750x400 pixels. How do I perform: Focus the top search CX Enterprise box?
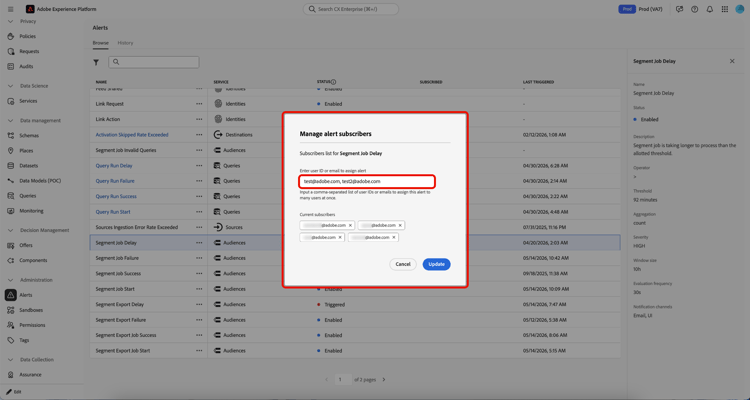tap(351, 9)
